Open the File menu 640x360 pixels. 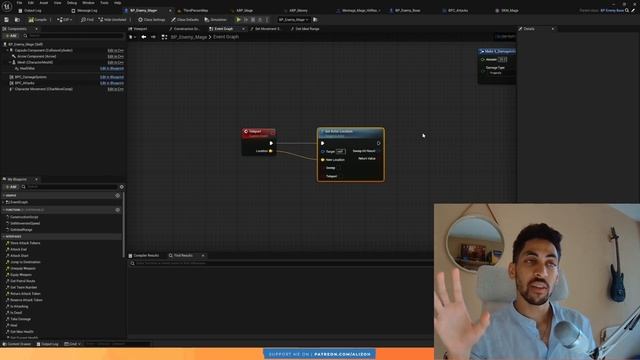point(19,3)
